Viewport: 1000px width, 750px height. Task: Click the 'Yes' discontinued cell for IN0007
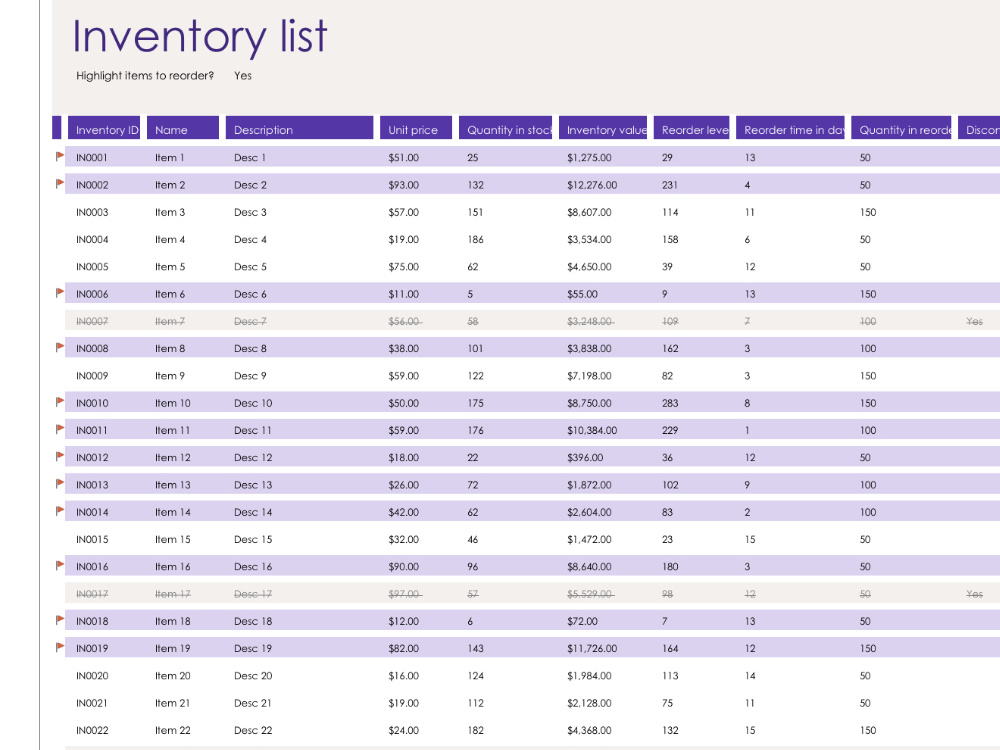[974, 321]
